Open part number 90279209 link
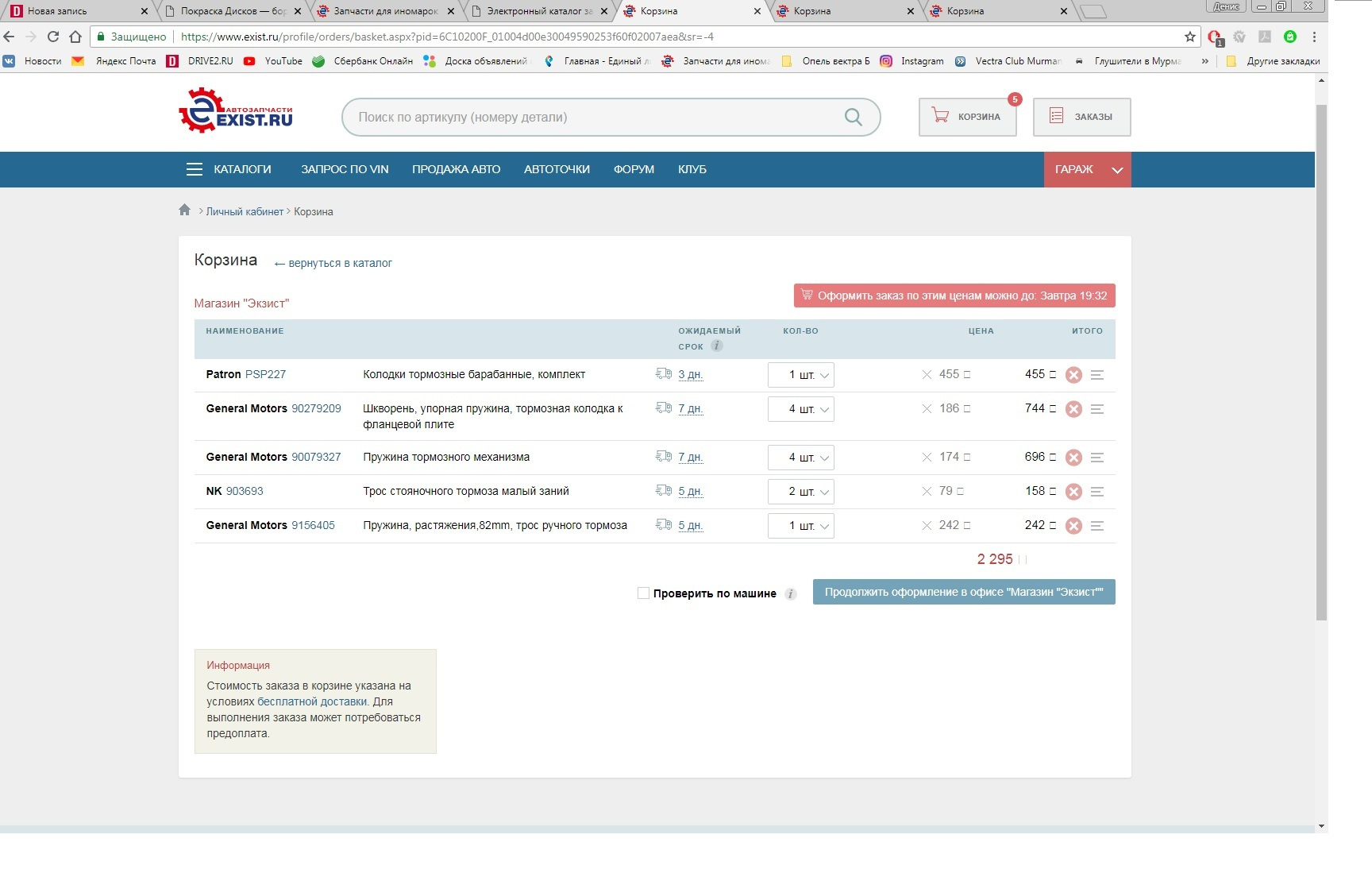The width and height of the screenshot is (1372, 877). (x=316, y=408)
